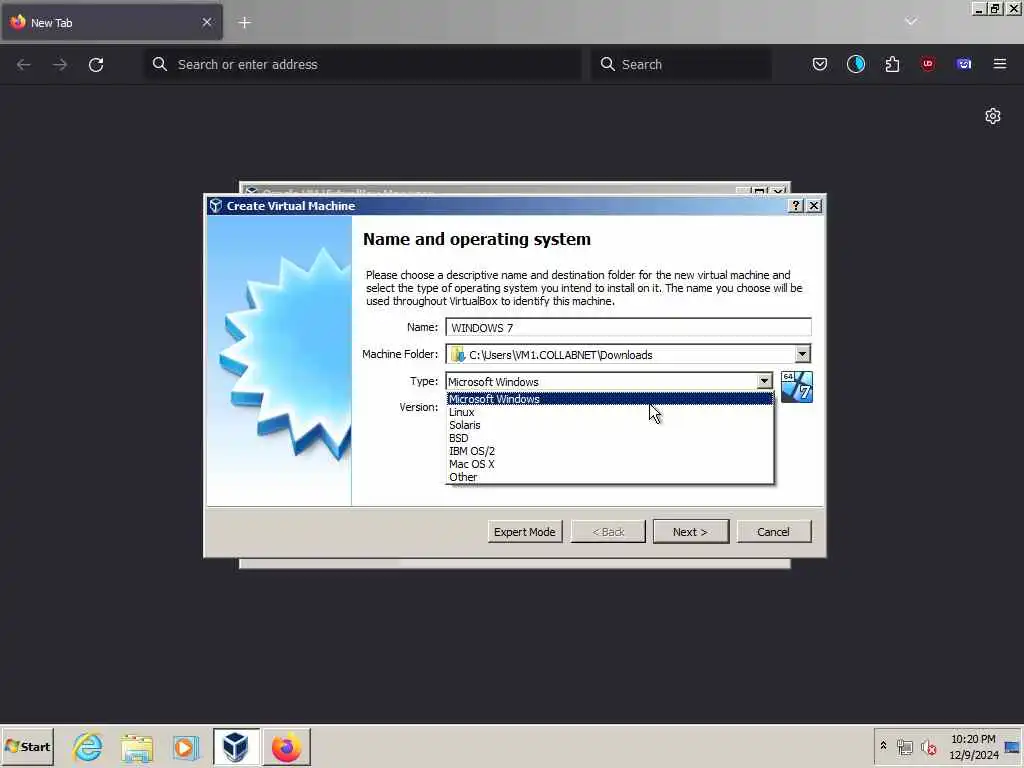The height and width of the screenshot is (768, 1024).
Task: Expand the Machine Folder dropdown arrow
Action: [x=802, y=354]
